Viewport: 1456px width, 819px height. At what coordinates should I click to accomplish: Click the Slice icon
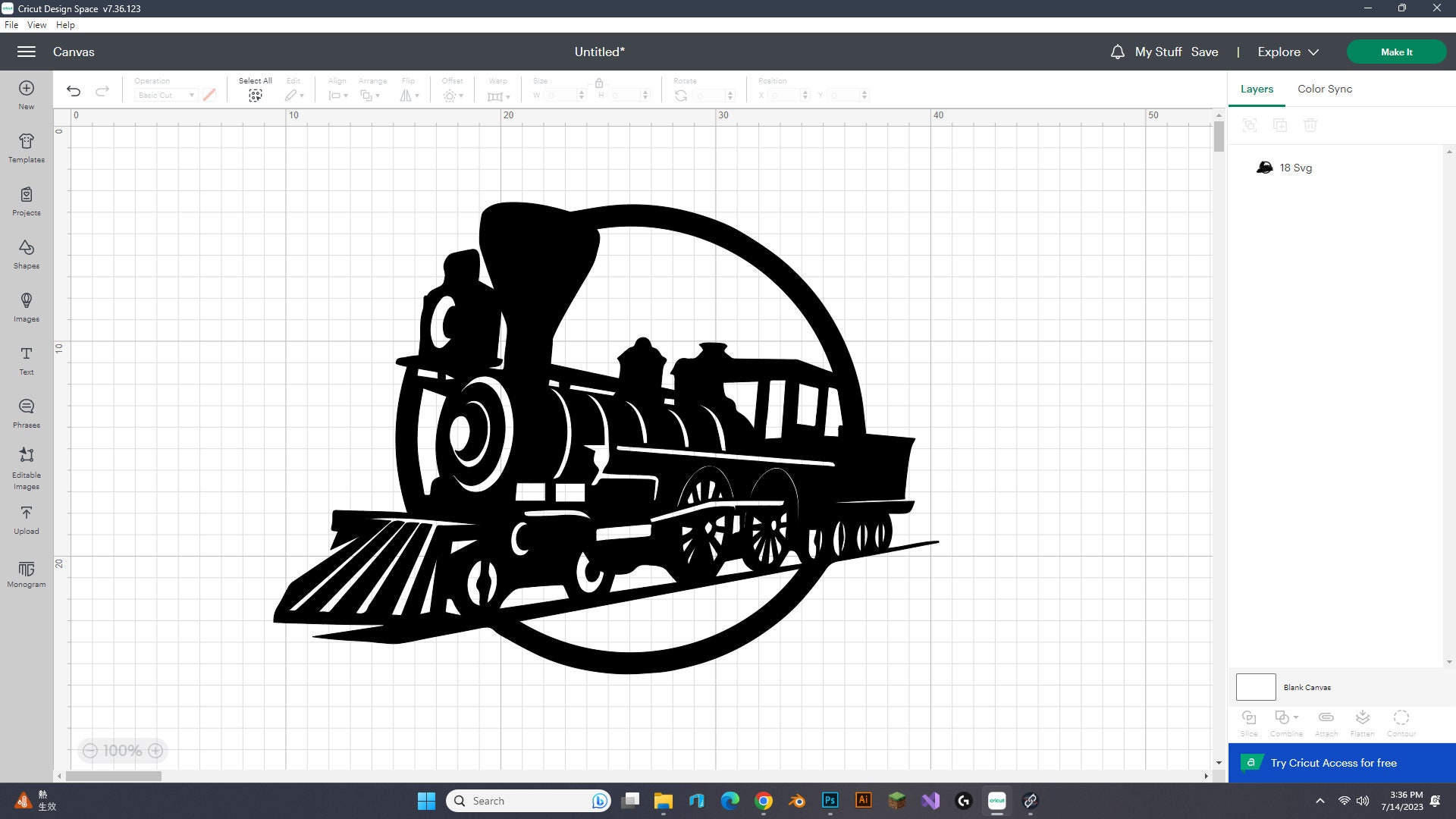tap(1248, 719)
